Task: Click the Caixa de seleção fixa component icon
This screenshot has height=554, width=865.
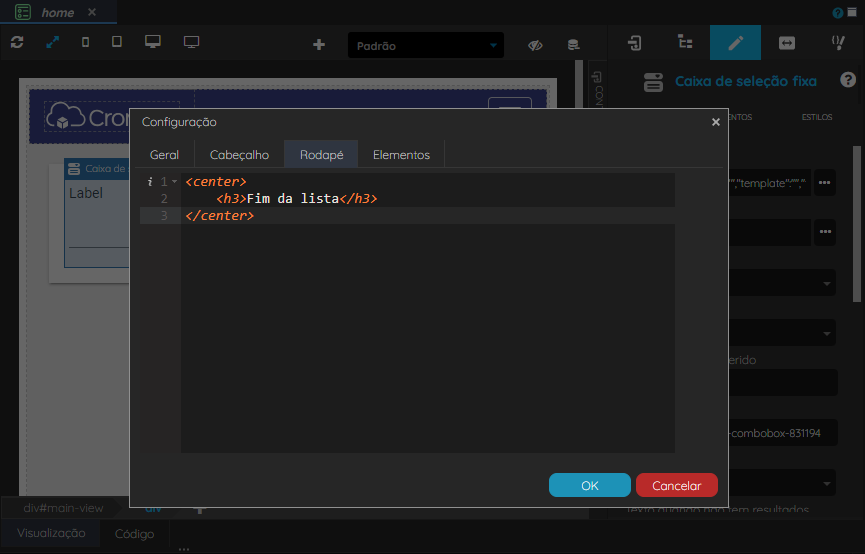Action: pyautogui.click(x=653, y=82)
